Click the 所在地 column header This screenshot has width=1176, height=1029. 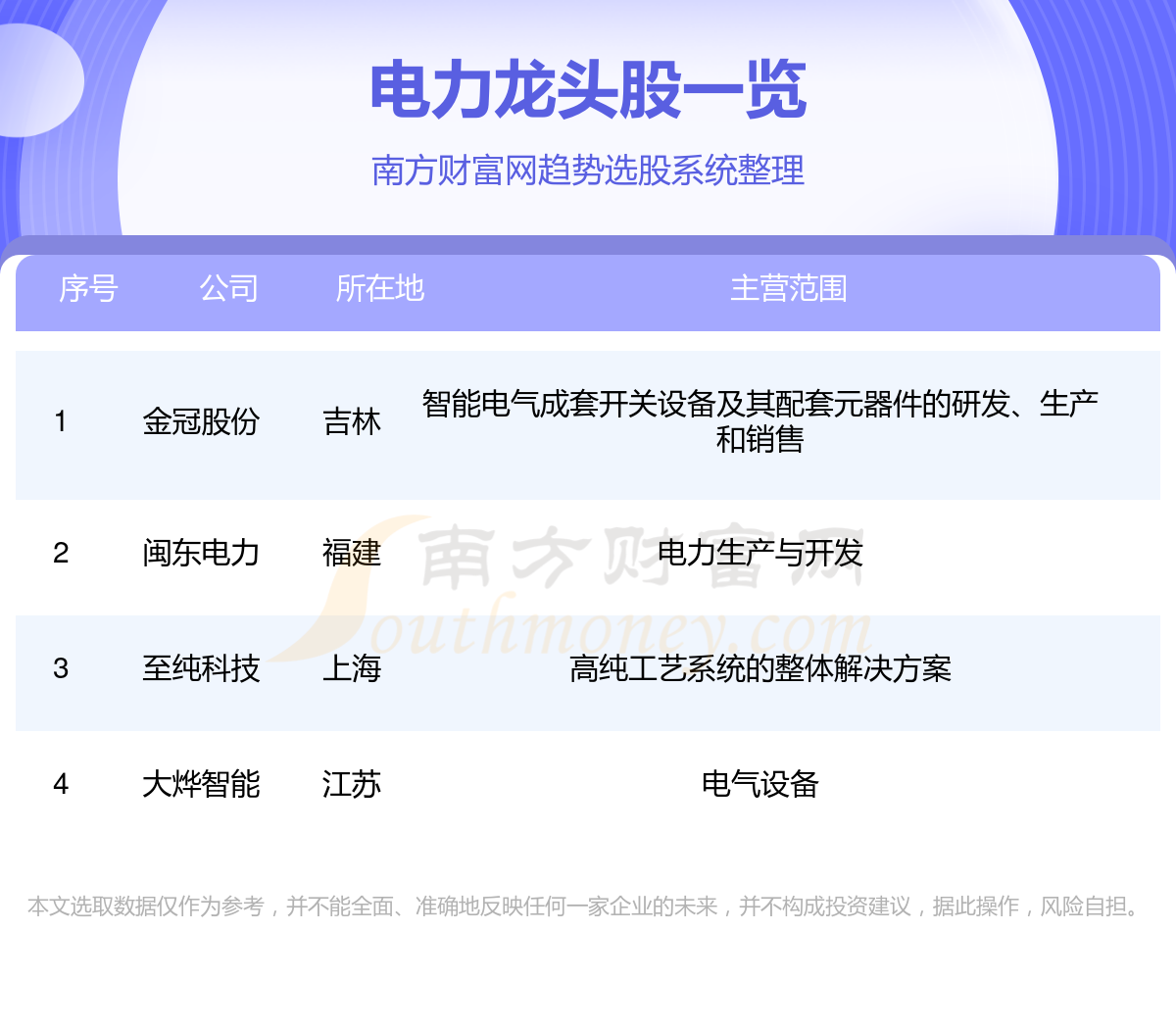(380, 288)
